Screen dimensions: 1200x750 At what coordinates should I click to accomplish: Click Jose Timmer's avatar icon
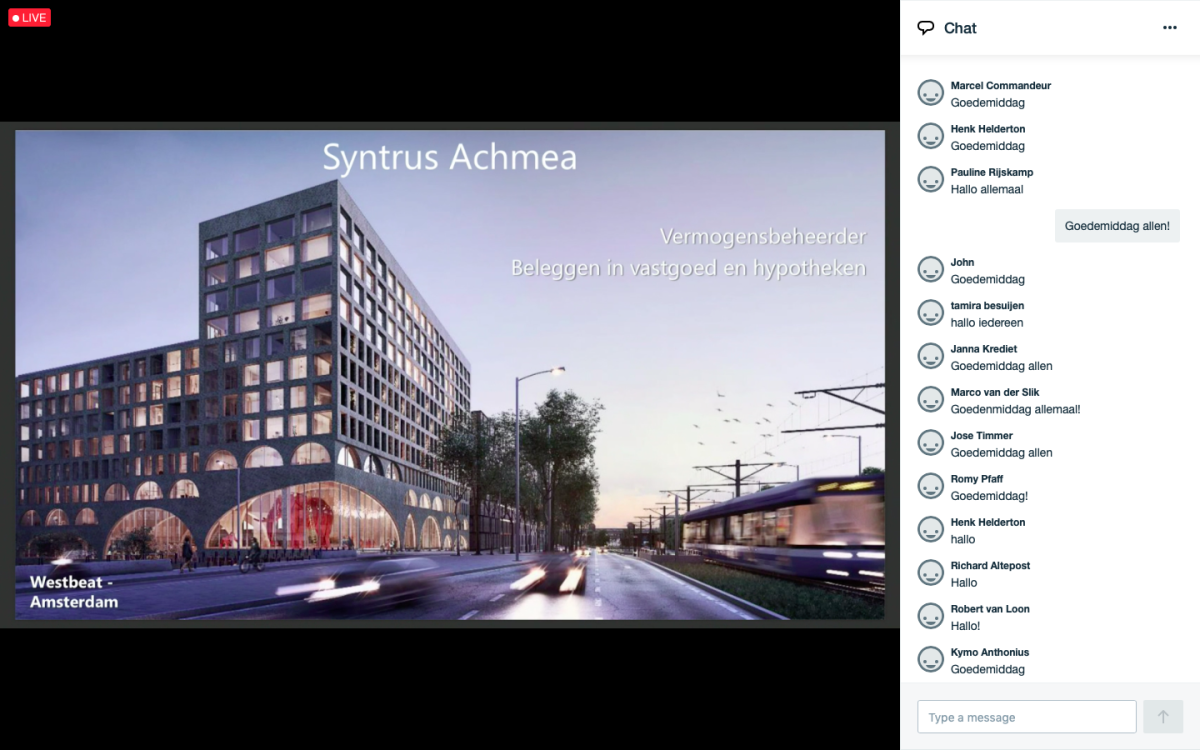coord(931,443)
